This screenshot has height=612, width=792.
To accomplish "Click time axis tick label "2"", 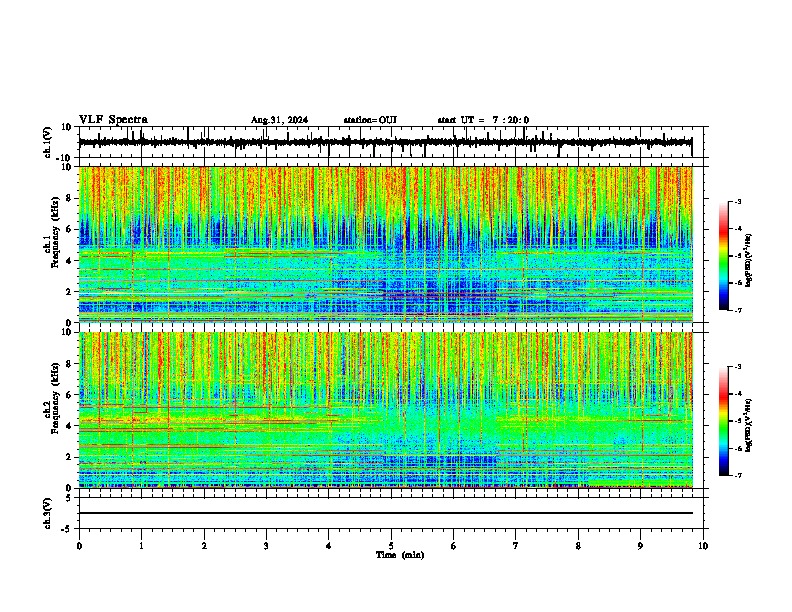I will (x=204, y=546).
